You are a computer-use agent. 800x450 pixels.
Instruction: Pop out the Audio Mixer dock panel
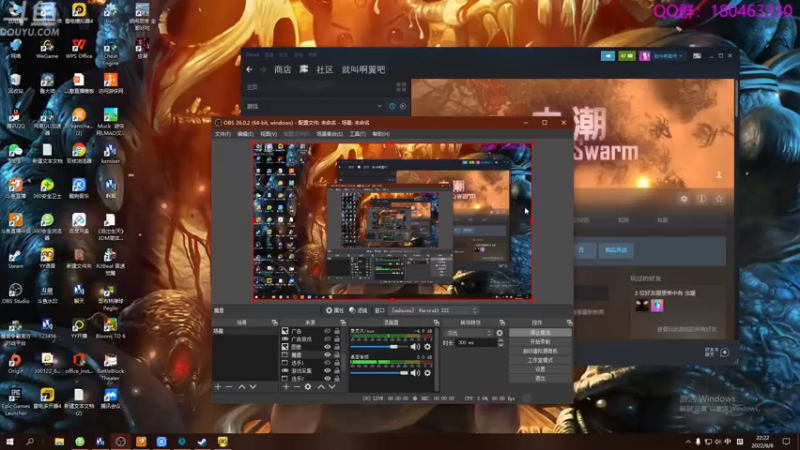pyautogui.click(x=436, y=322)
